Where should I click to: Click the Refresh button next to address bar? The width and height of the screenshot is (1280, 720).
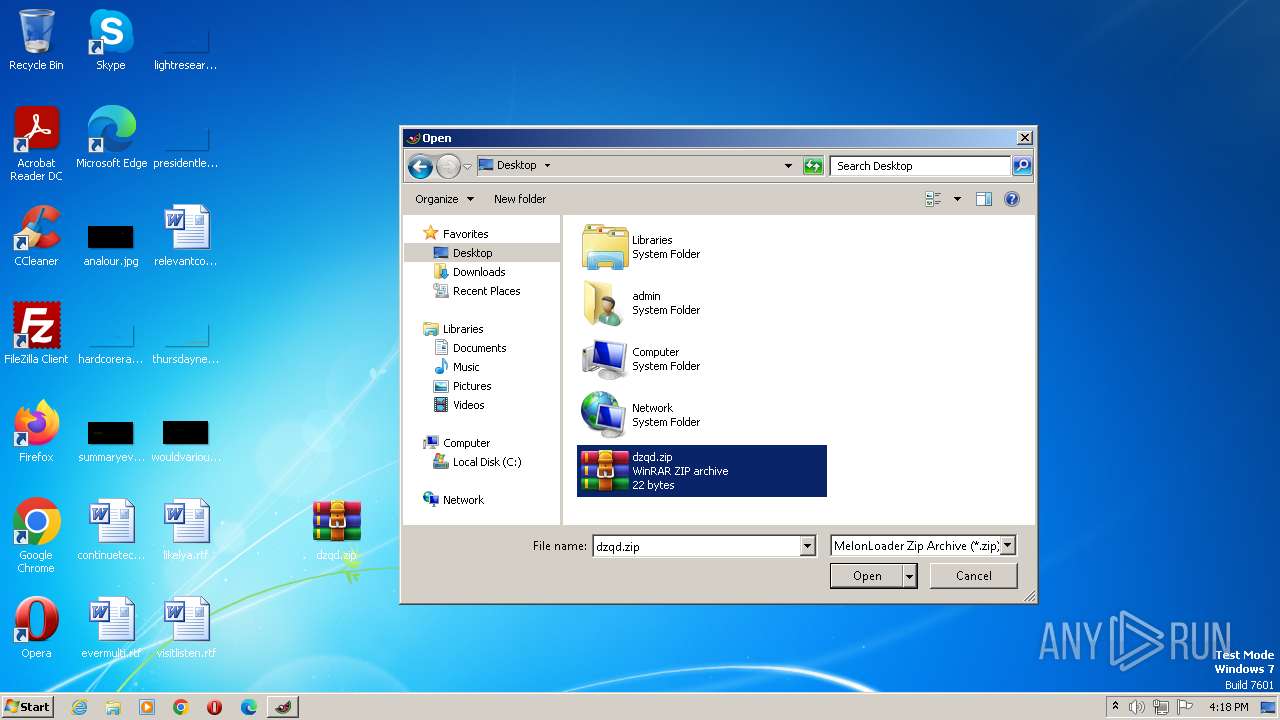coord(813,166)
